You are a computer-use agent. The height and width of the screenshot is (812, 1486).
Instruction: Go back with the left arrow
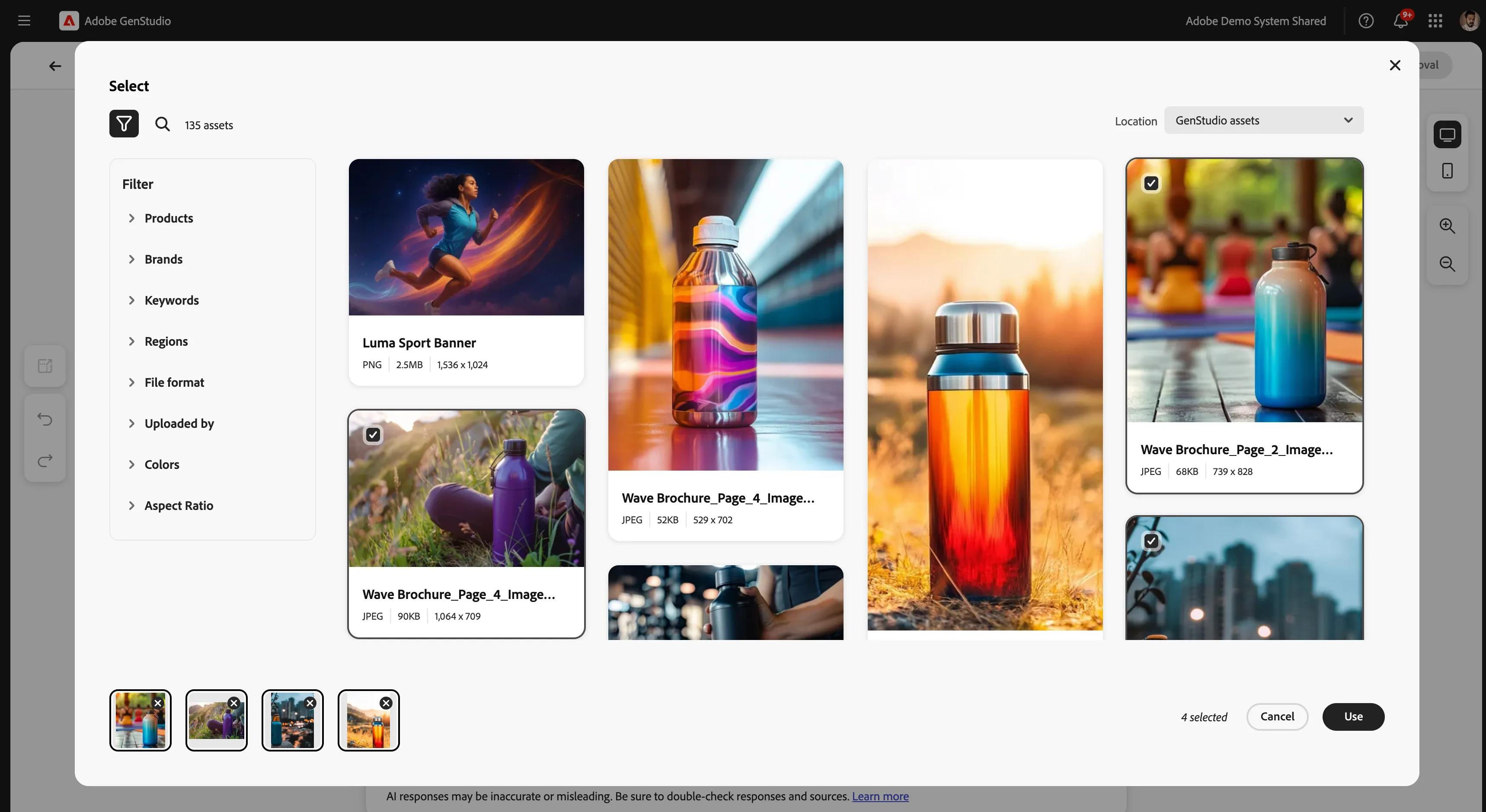pyautogui.click(x=55, y=66)
